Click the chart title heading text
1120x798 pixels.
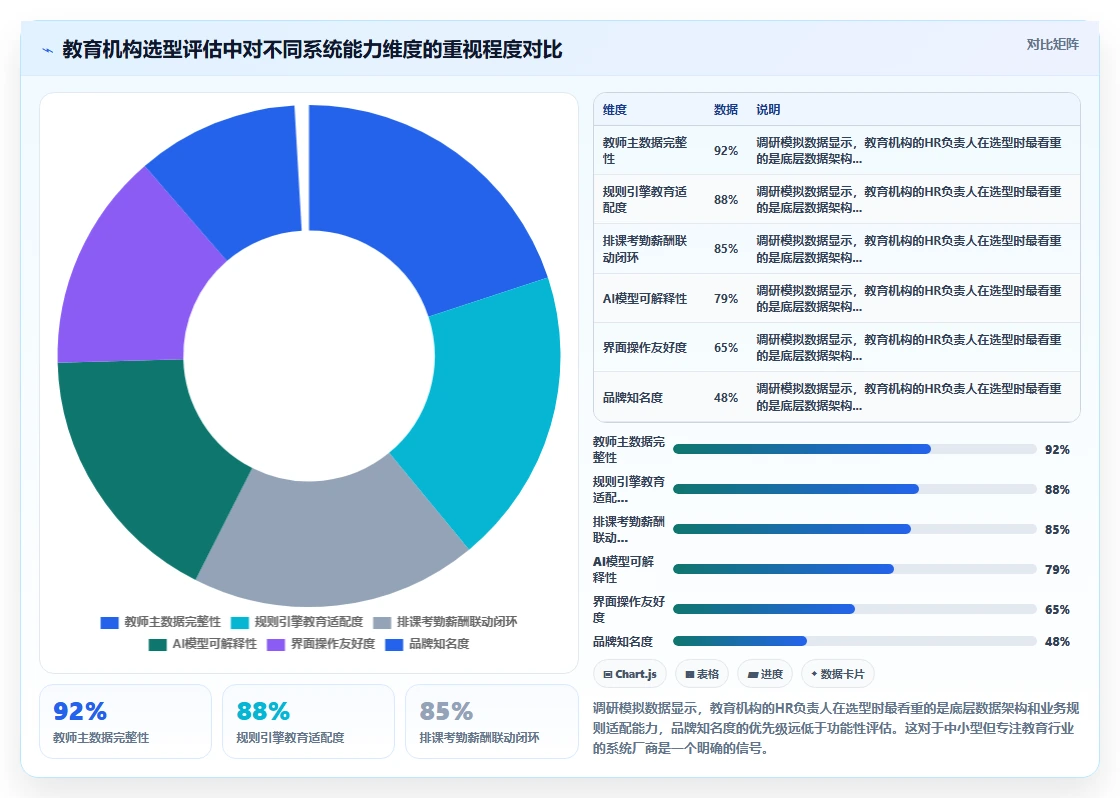(x=312, y=50)
